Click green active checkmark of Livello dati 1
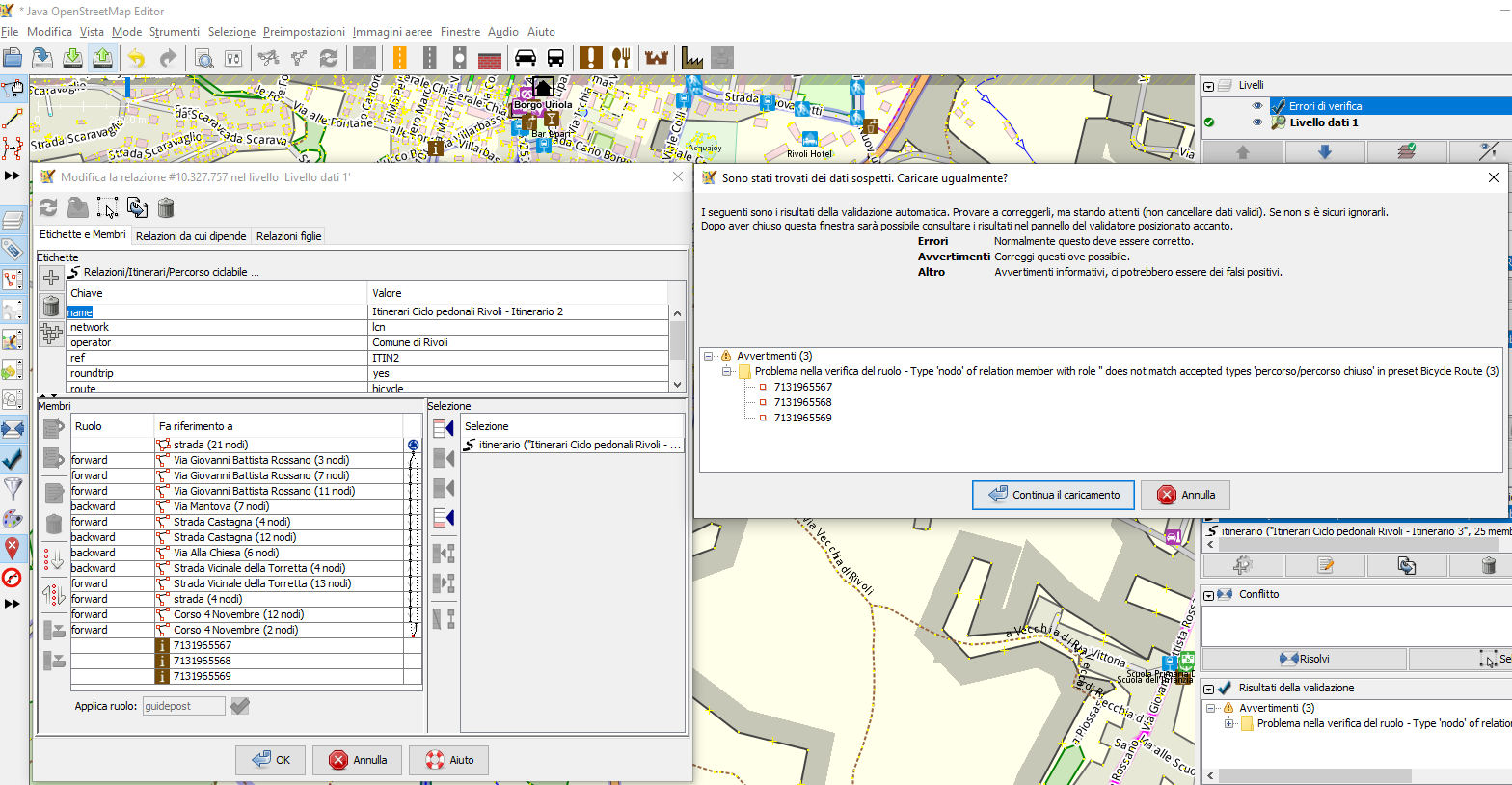 [x=1209, y=122]
